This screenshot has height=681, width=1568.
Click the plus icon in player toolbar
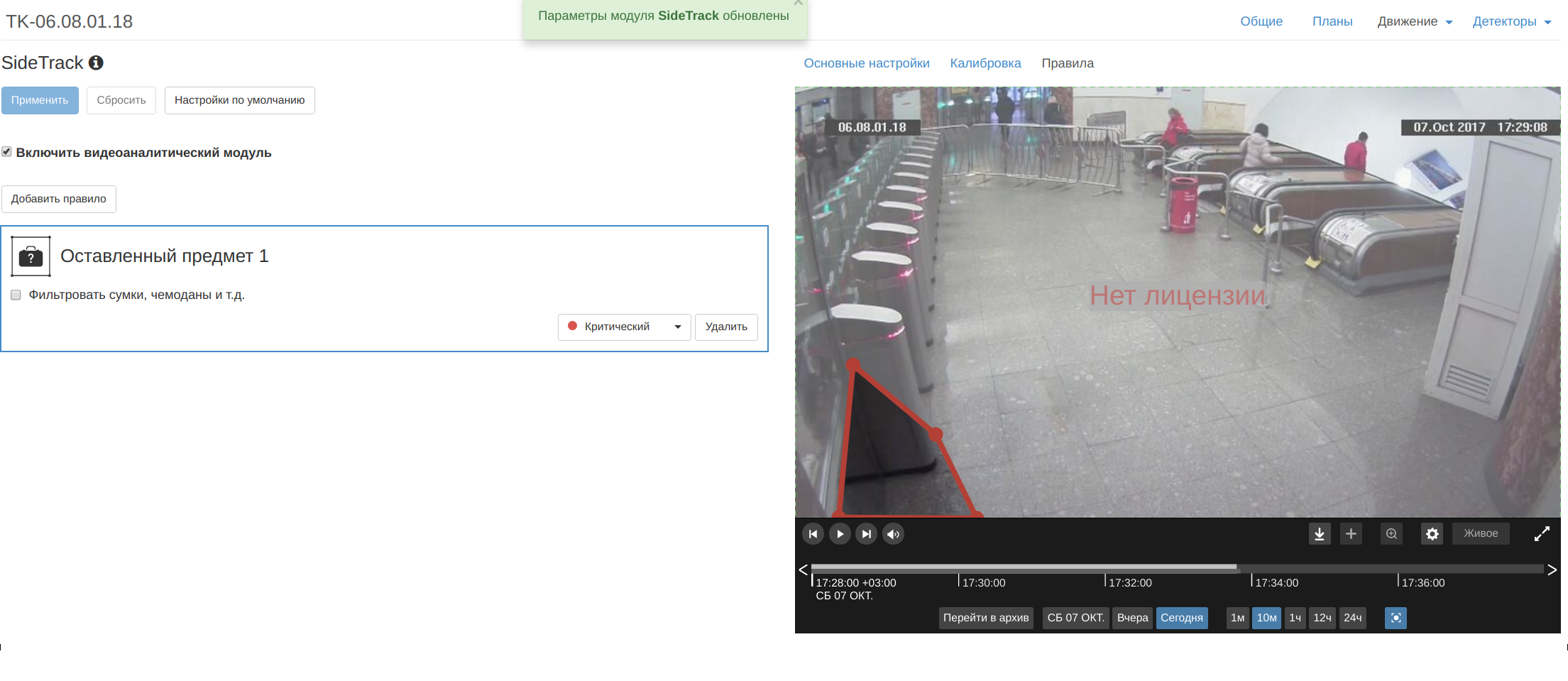pyautogui.click(x=1351, y=533)
